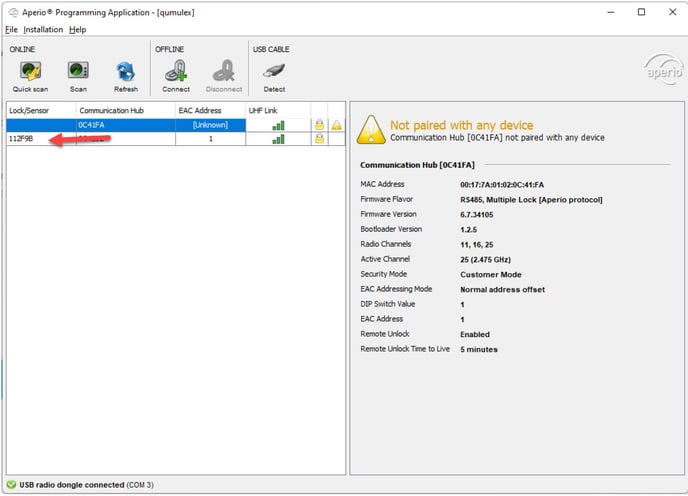This screenshot has height=496, width=688.
Task: Click the warning triangle in the 0C41FA row
Action: tap(337, 125)
